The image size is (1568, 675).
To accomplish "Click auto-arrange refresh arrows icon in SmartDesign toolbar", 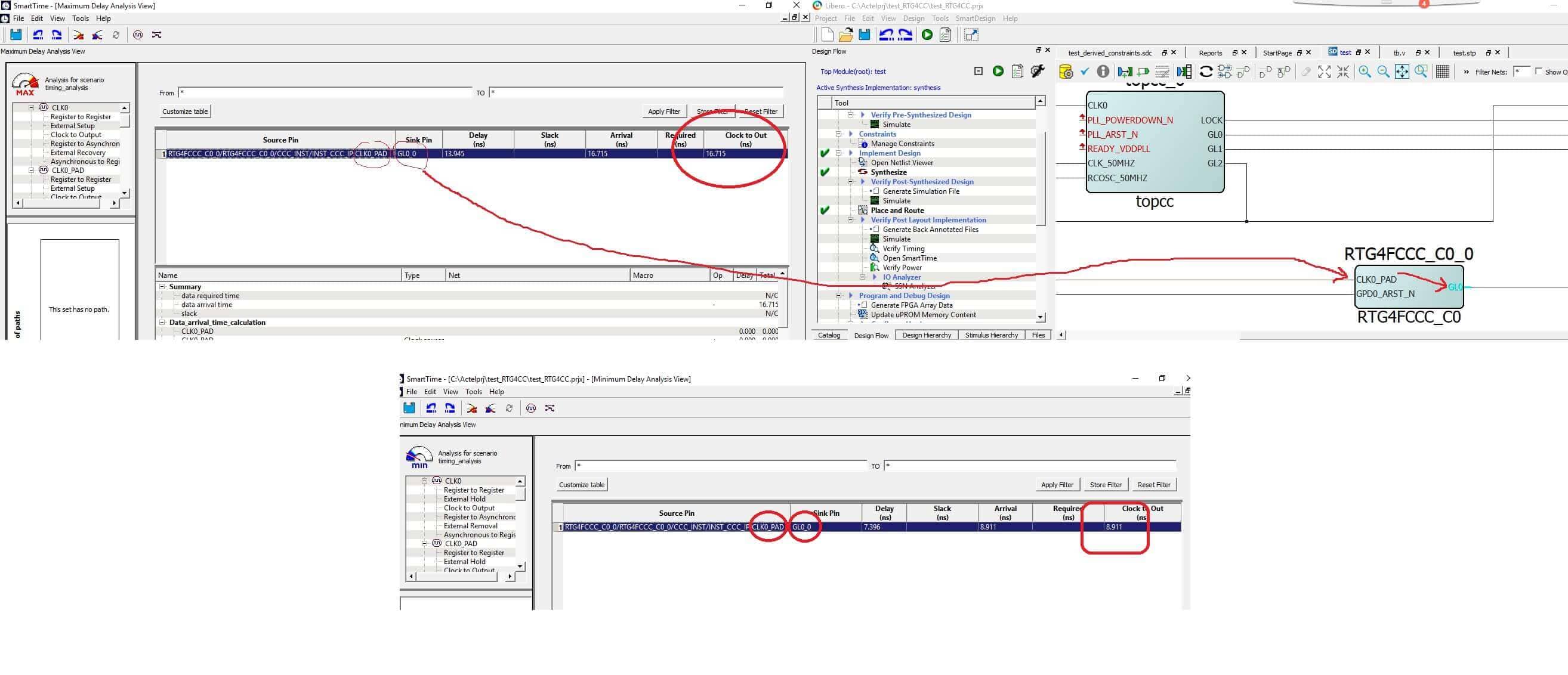I will pos(1205,72).
